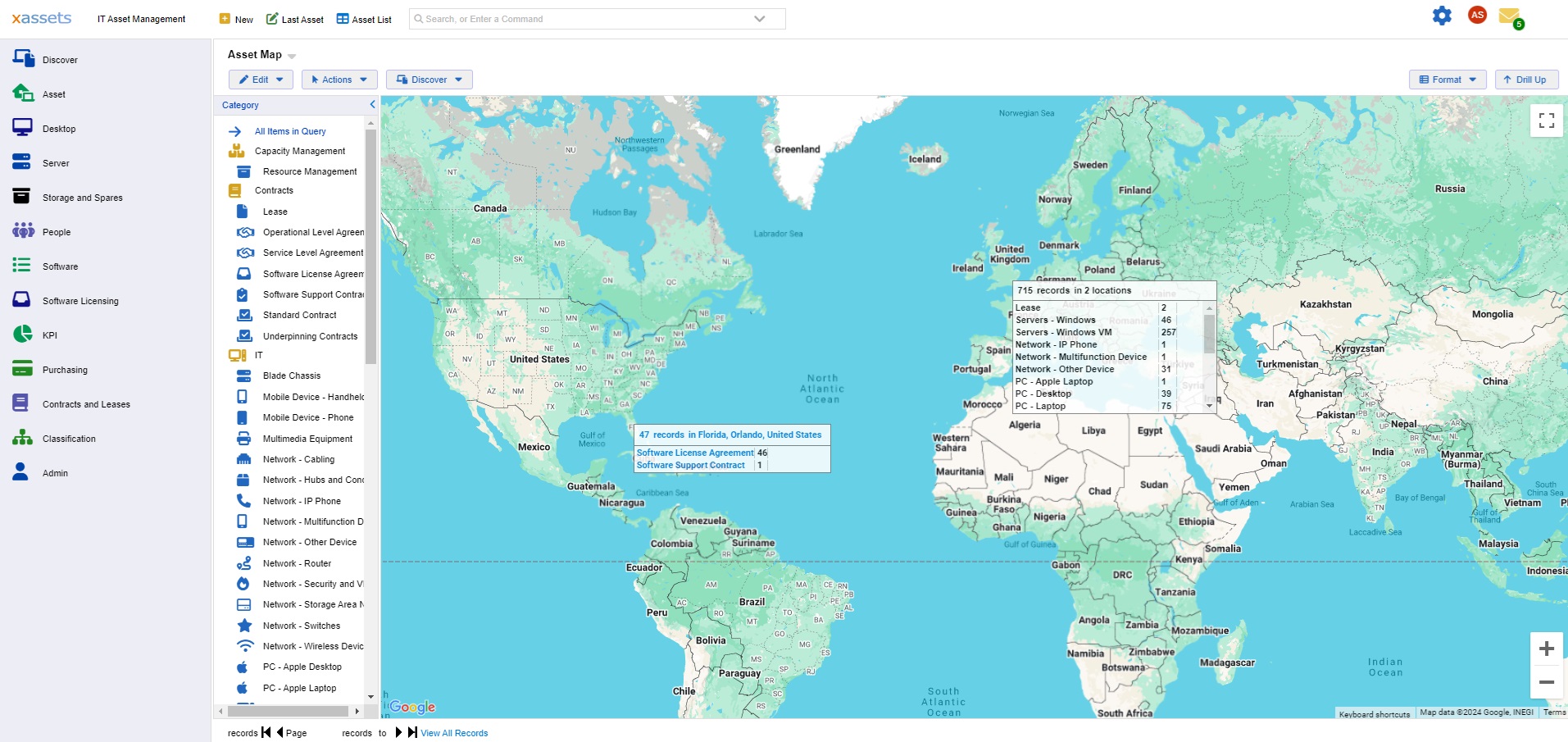Select Blade Chassis category
The height and width of the screenshot is (742, 1568).
(292, 376)
